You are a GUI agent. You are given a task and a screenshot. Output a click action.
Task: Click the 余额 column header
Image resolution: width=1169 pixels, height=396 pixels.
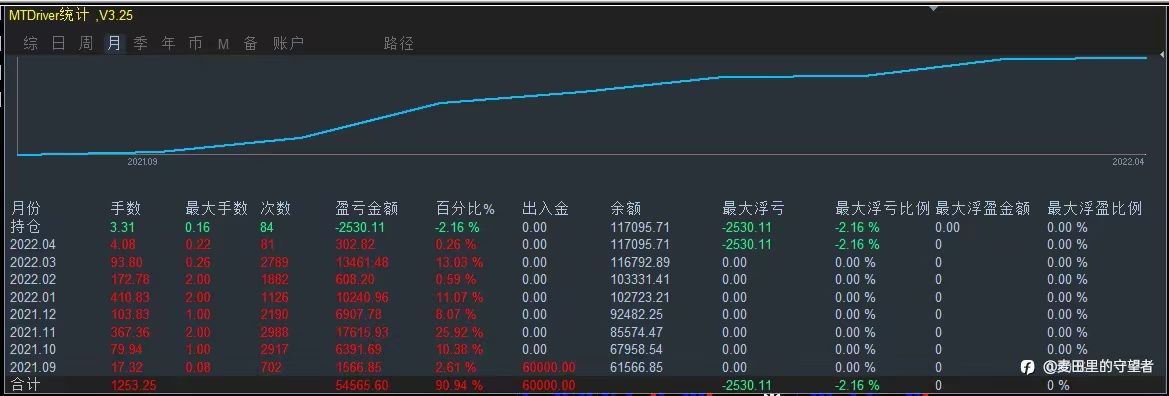[x=626, y=209]
